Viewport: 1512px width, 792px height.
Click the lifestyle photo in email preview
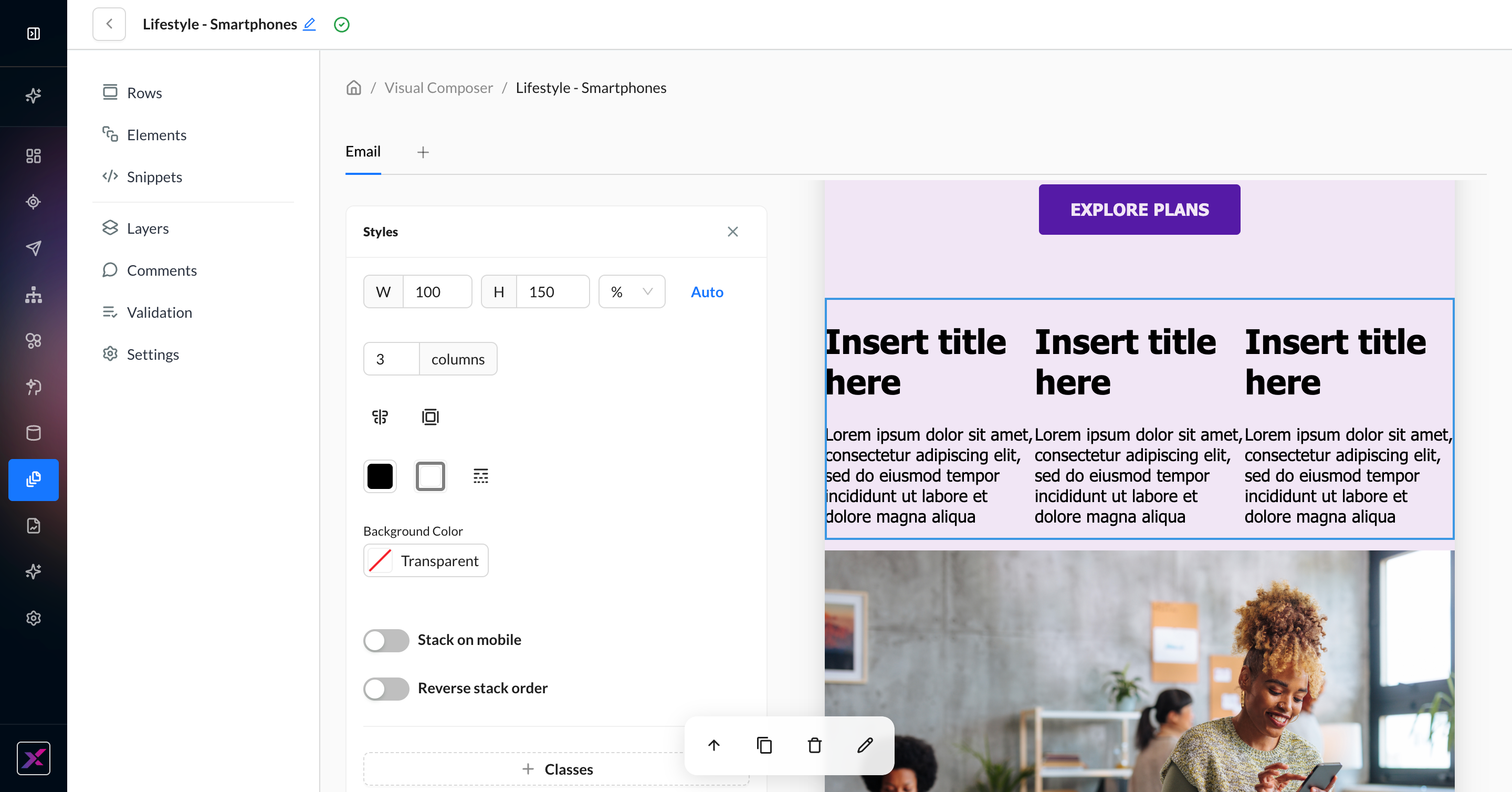tap(1139, 671)
